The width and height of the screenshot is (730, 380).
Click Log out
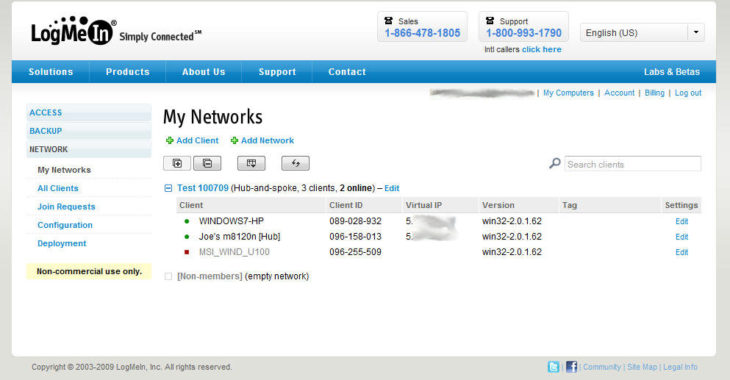pyautogui.click(x=688, y=93)
